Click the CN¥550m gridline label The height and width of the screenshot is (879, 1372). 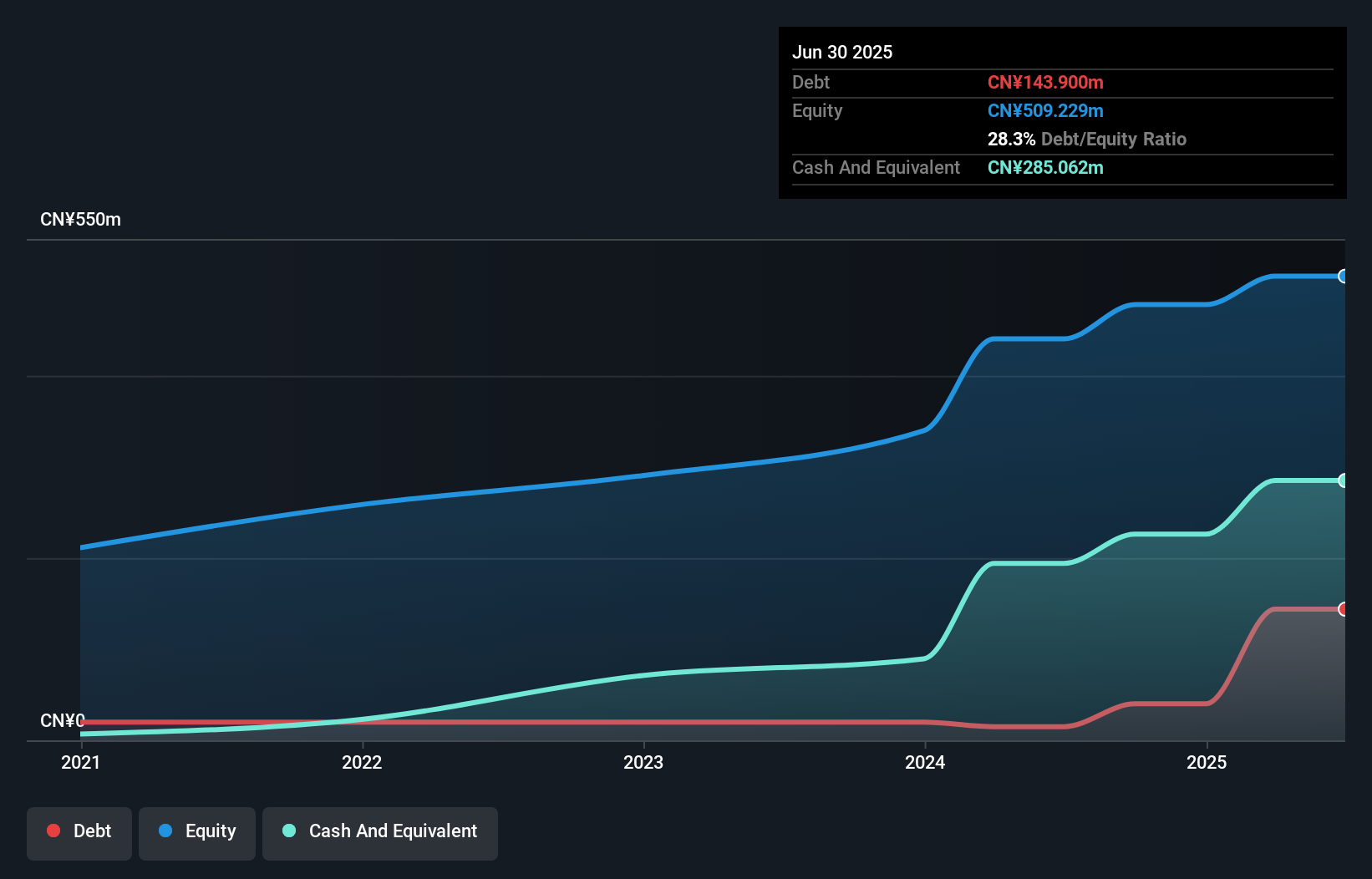[x=81, y=219]
